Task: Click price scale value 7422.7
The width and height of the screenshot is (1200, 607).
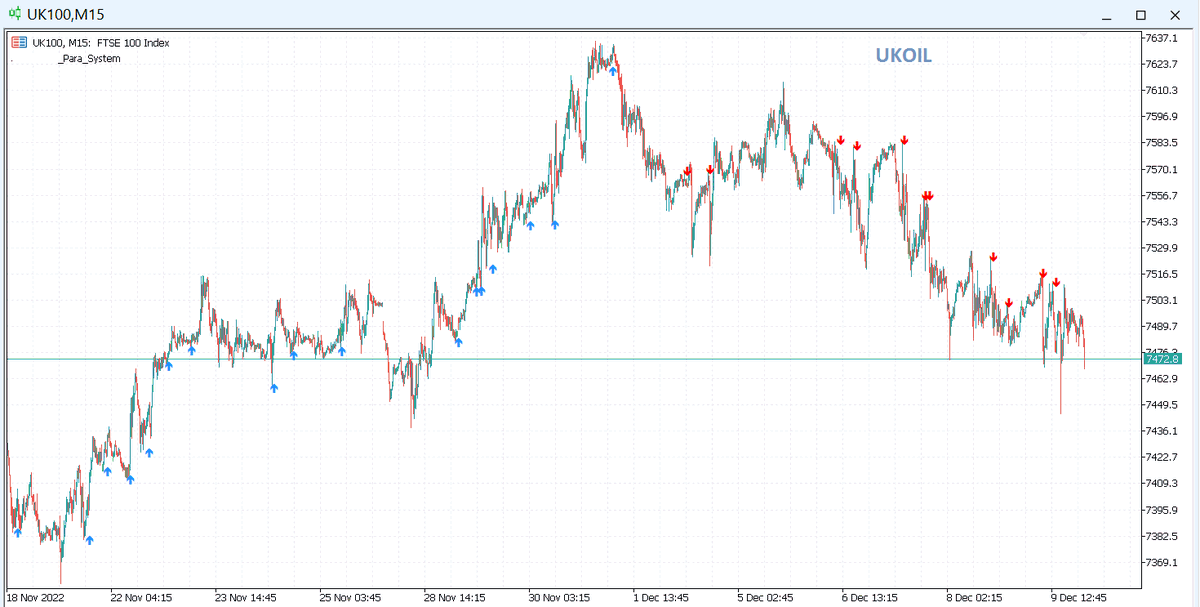Action: [1163, 457]
